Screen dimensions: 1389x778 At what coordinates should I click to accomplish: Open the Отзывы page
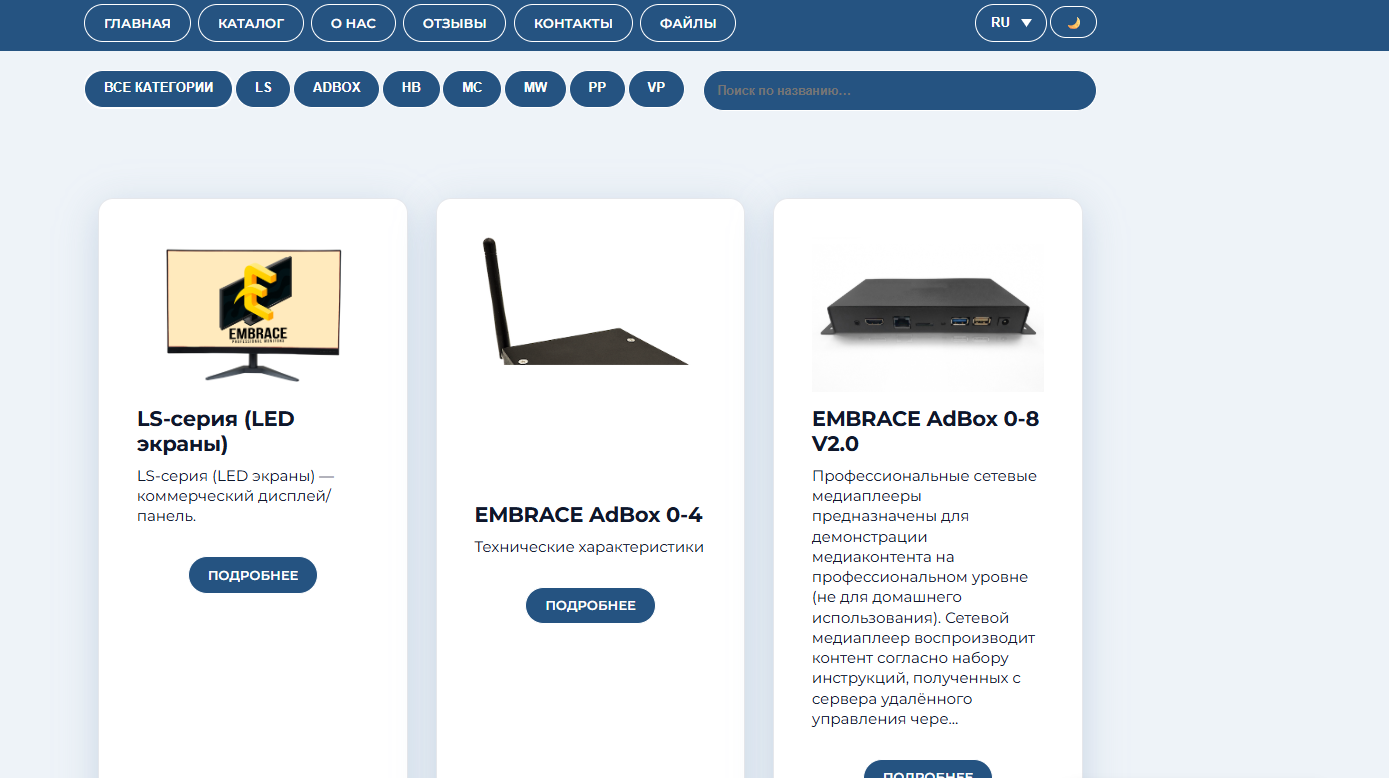[455, 23]
